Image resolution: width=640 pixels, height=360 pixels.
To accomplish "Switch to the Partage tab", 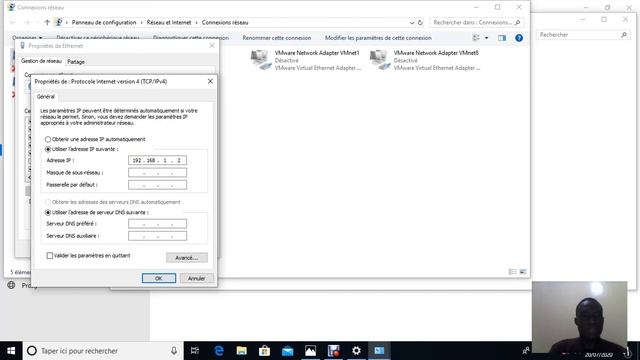I will click(76, 62).
